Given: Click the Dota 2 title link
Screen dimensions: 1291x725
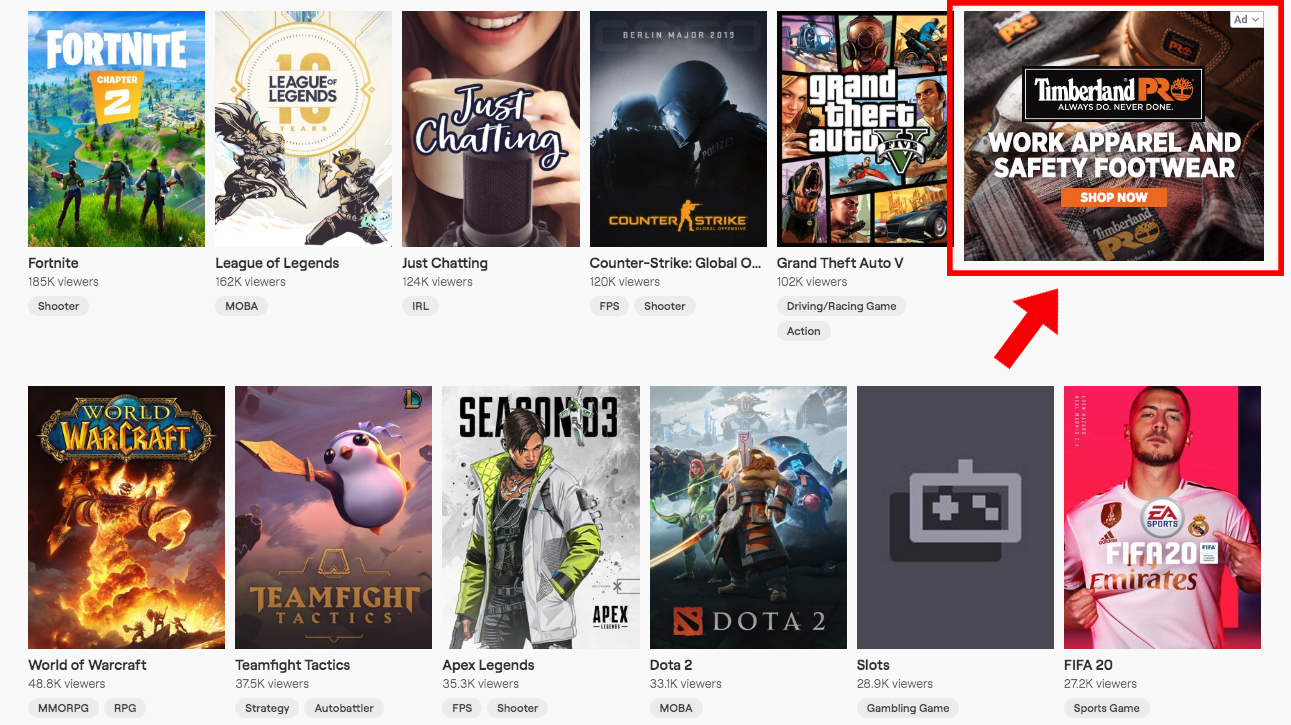Looking at the screenshot, I should tap(671, 665).
